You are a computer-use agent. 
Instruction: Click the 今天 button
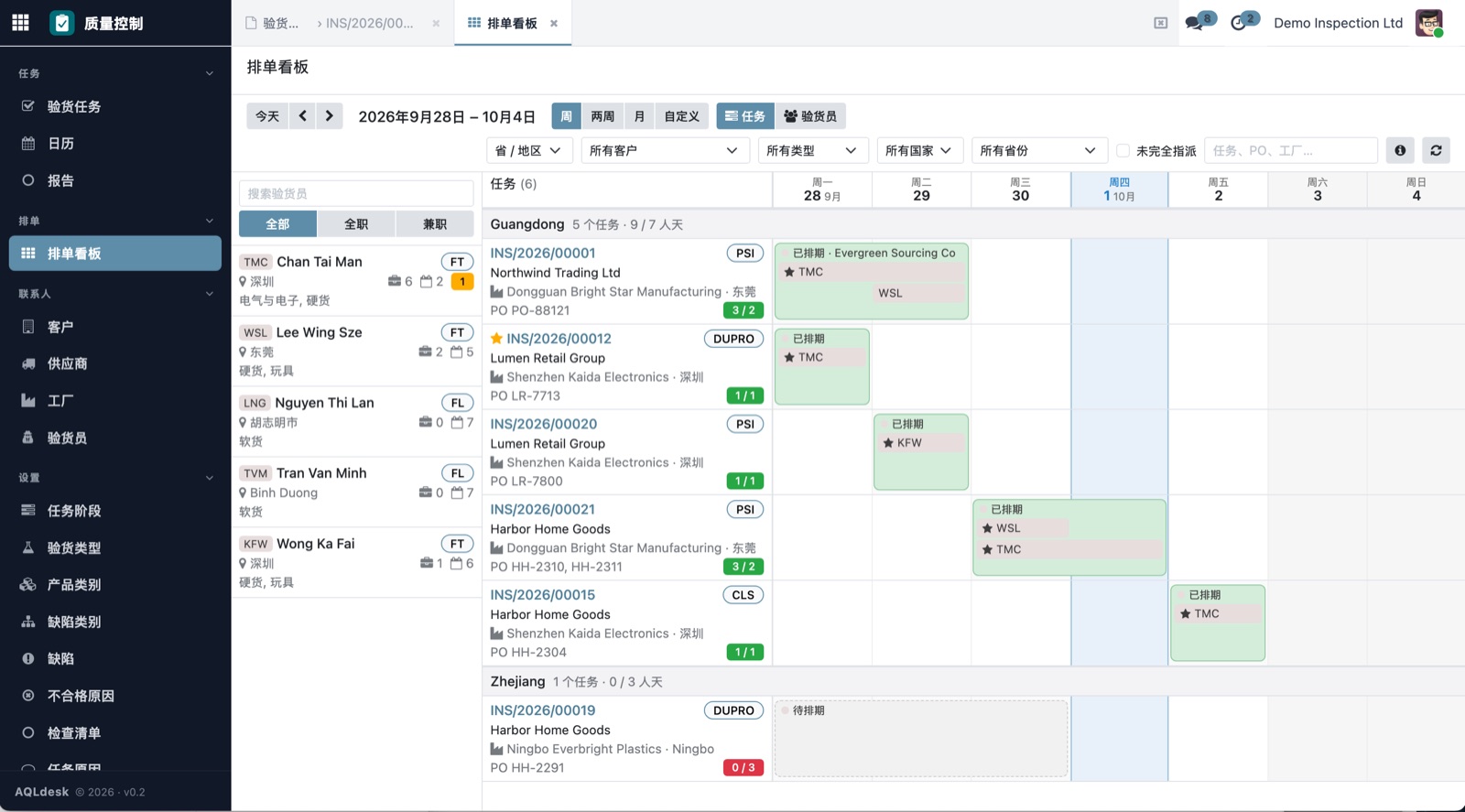click(267, 116)
